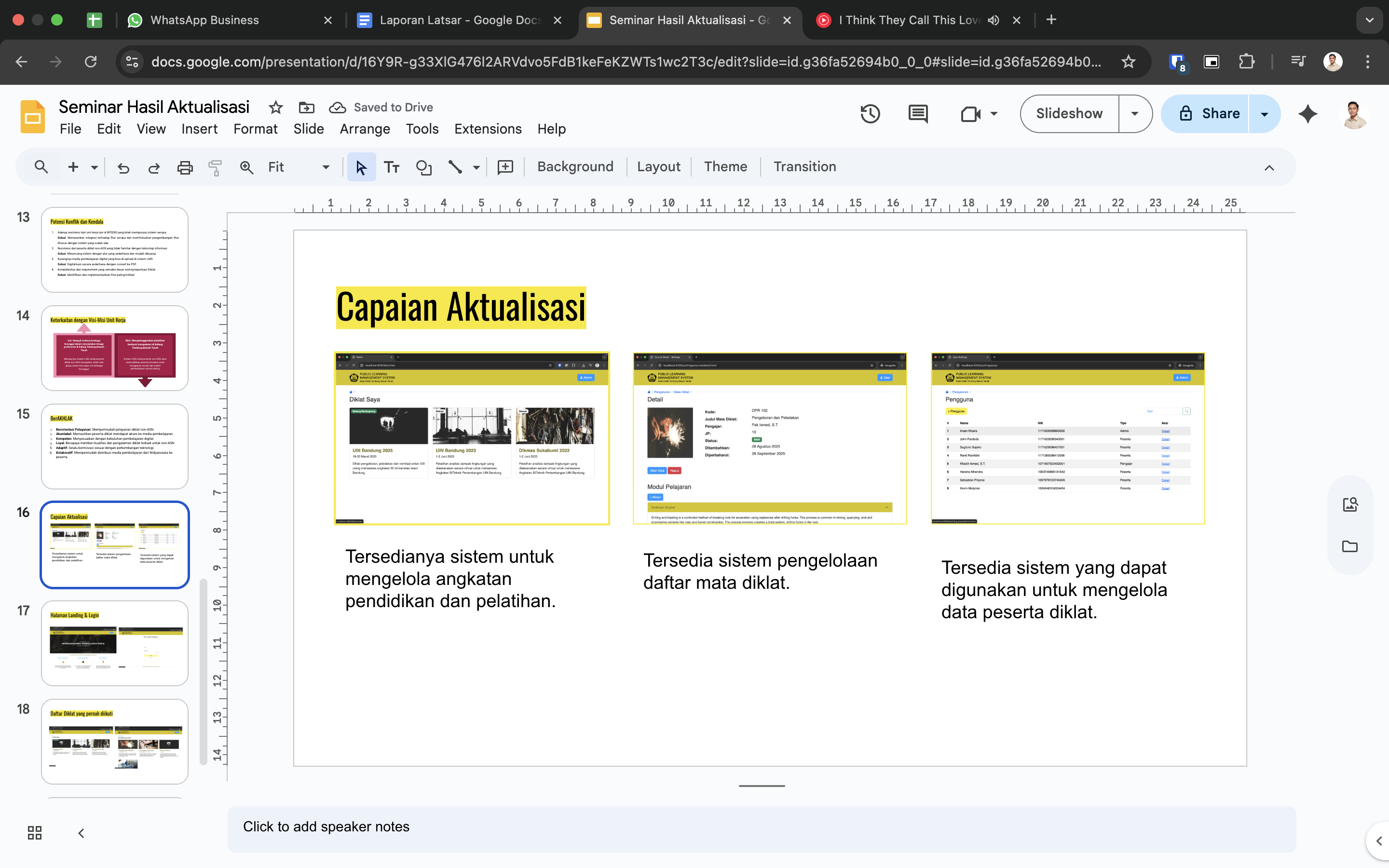
Task: Click the Paint format icon
Action: point(215,167)
